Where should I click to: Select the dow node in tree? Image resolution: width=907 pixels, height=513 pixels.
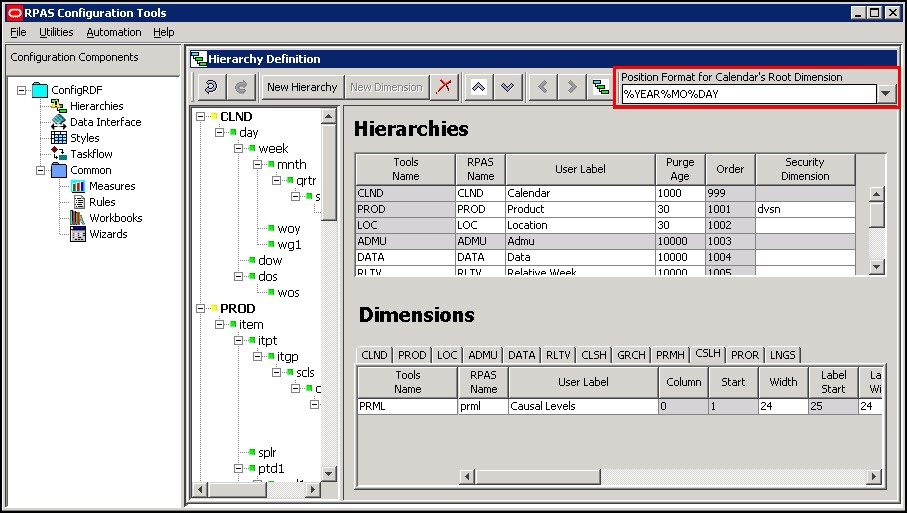coord(270,260)
